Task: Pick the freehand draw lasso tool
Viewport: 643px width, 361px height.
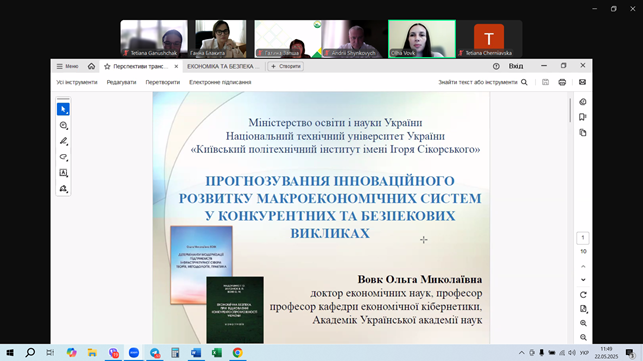Action: [x=63, y=157]
